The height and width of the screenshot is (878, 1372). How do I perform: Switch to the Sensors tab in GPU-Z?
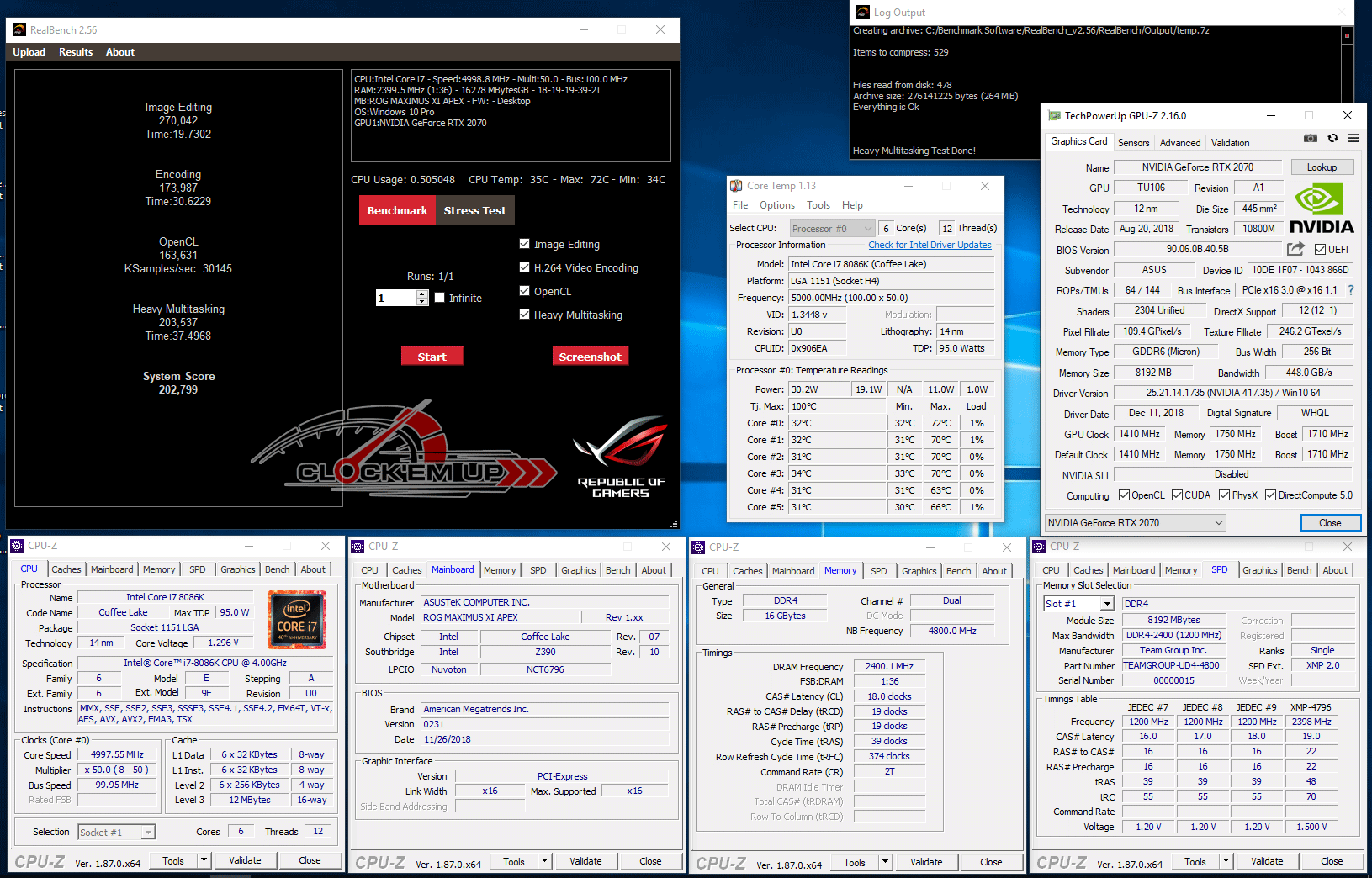1133,143
